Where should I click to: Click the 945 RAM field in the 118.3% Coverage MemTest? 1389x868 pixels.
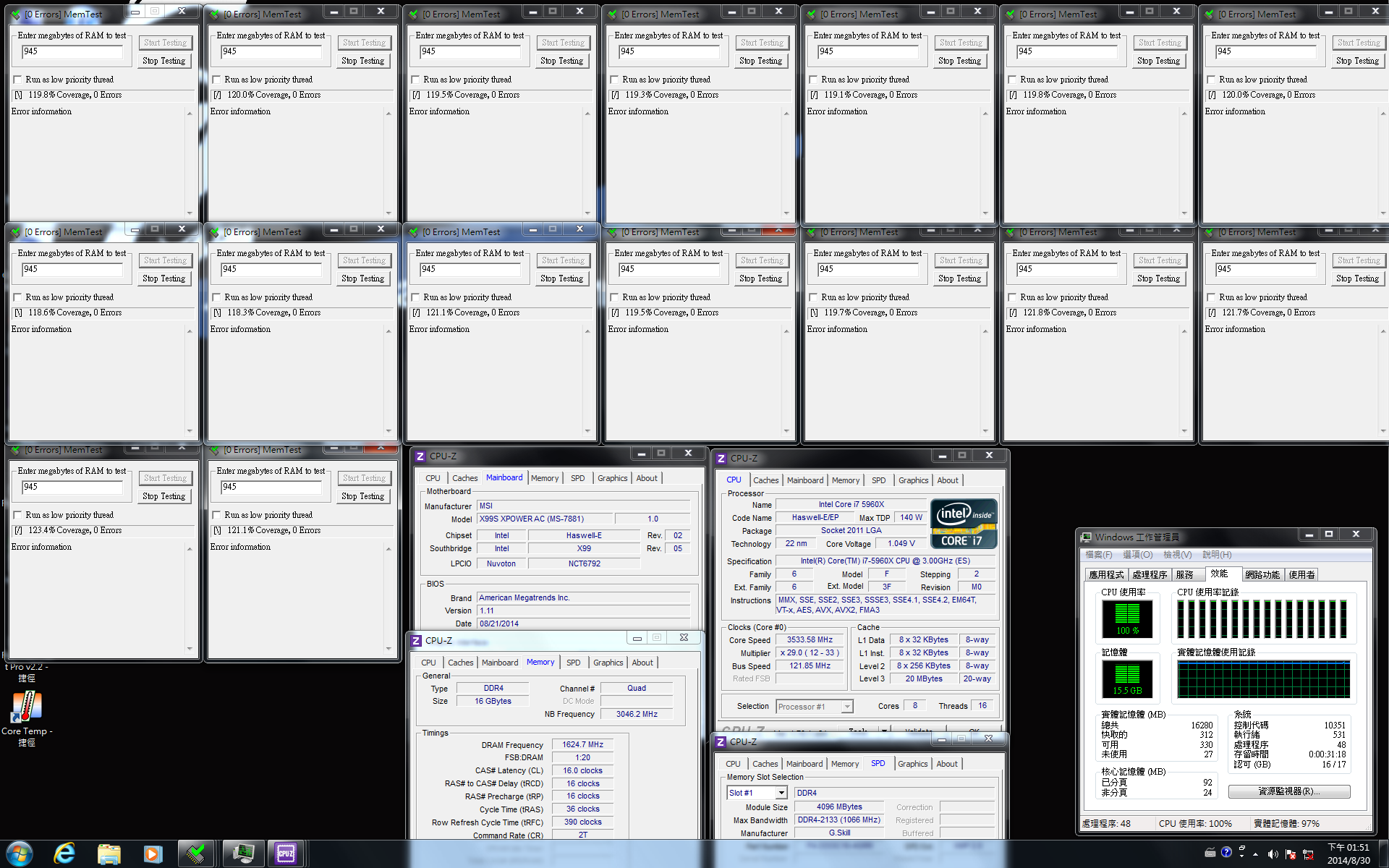(x=271, y=269)
